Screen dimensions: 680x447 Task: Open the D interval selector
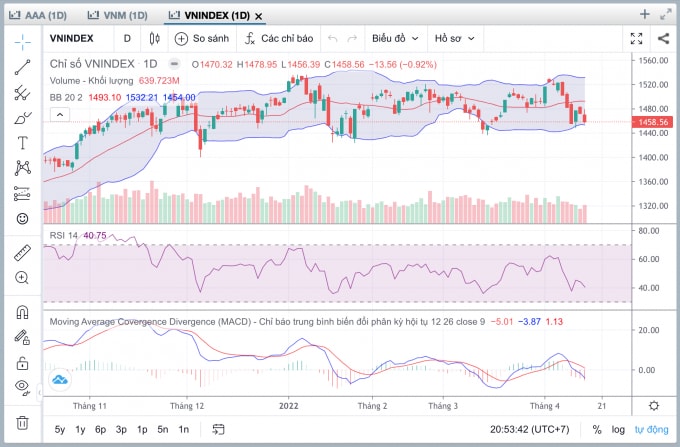point(127,39)
